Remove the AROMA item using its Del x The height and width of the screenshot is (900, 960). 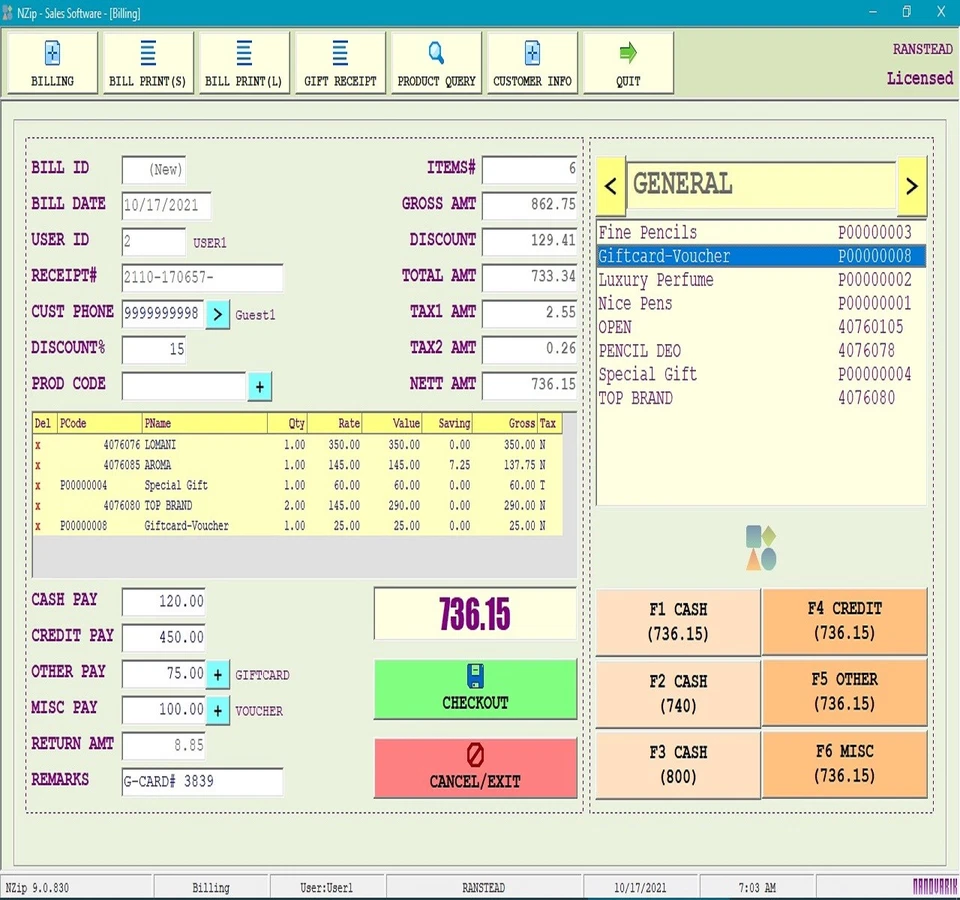(x=37, y=465)
